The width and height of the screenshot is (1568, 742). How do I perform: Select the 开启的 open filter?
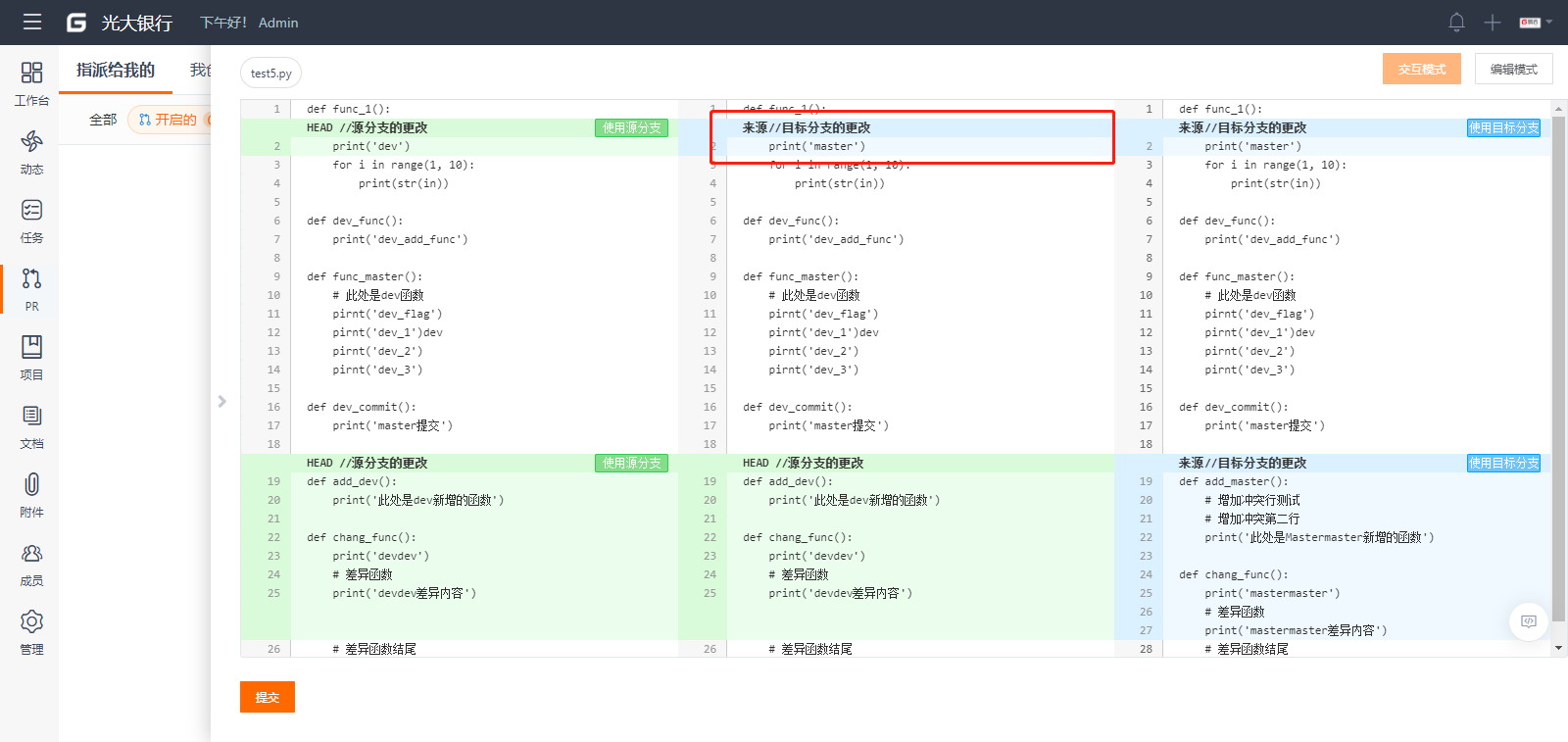click(168, 120)
